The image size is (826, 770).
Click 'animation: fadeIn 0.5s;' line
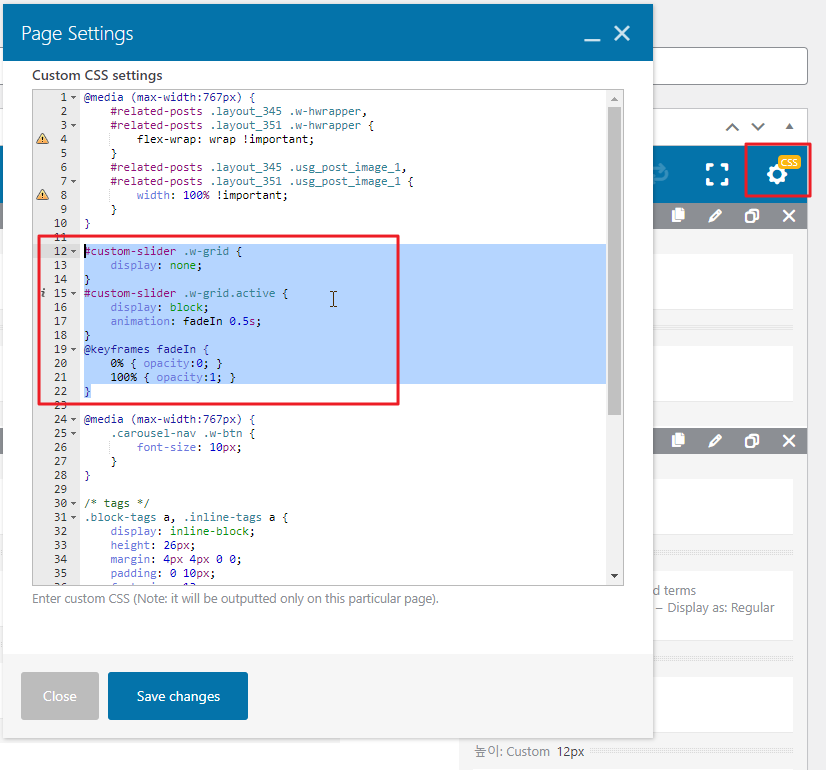click(x=185, y=321)
